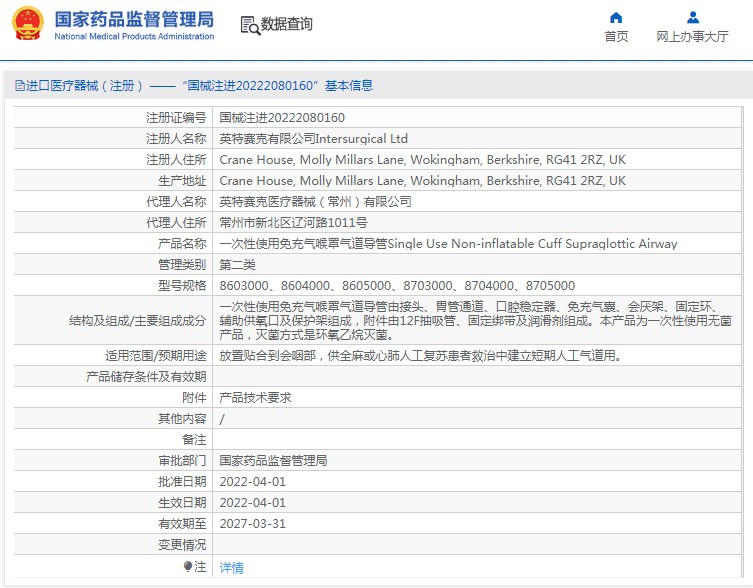This screenshot has width=753, height=588.
Task: Click the 其他内容 slash value
Action: (222, 419)
